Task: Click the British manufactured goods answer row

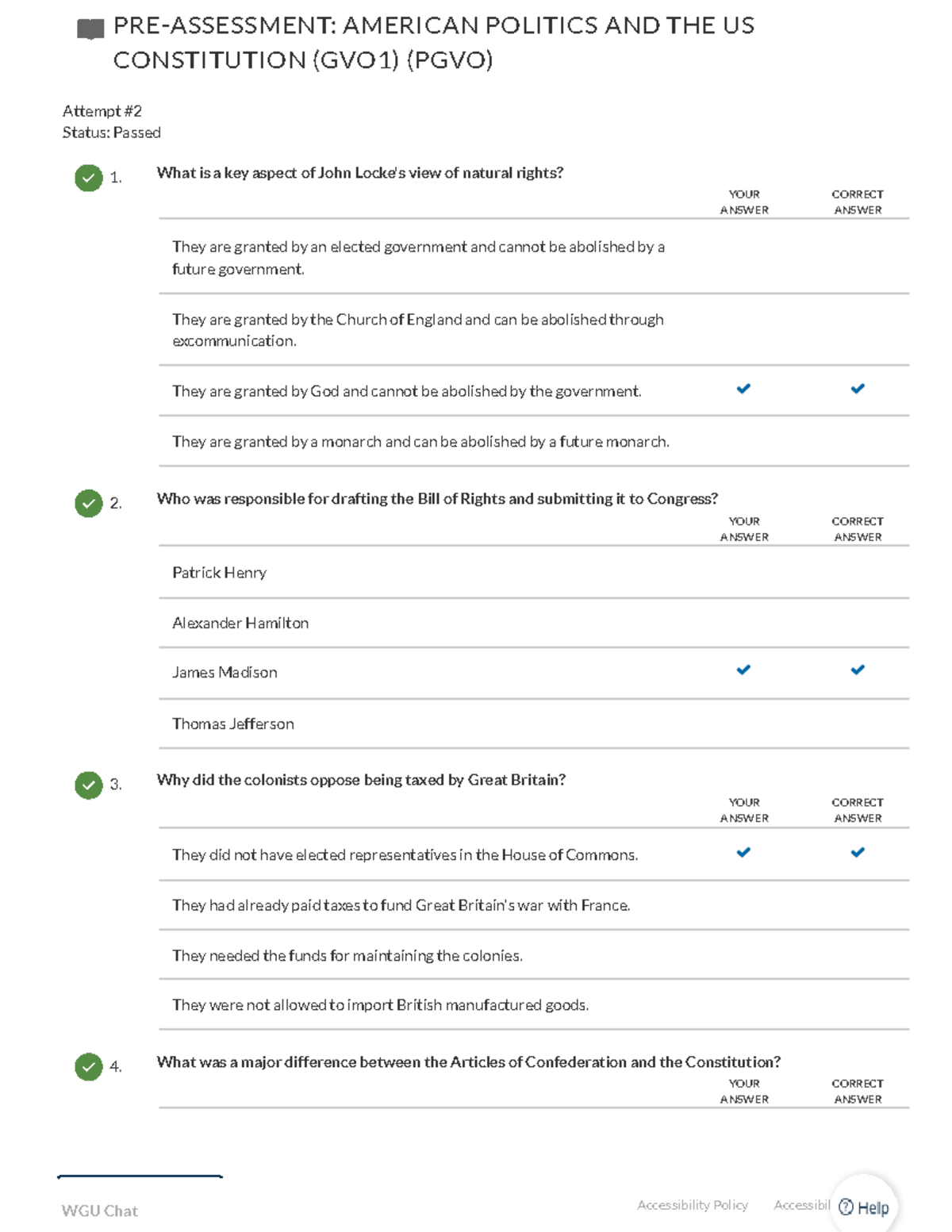Action: [x=380, y=1005]
